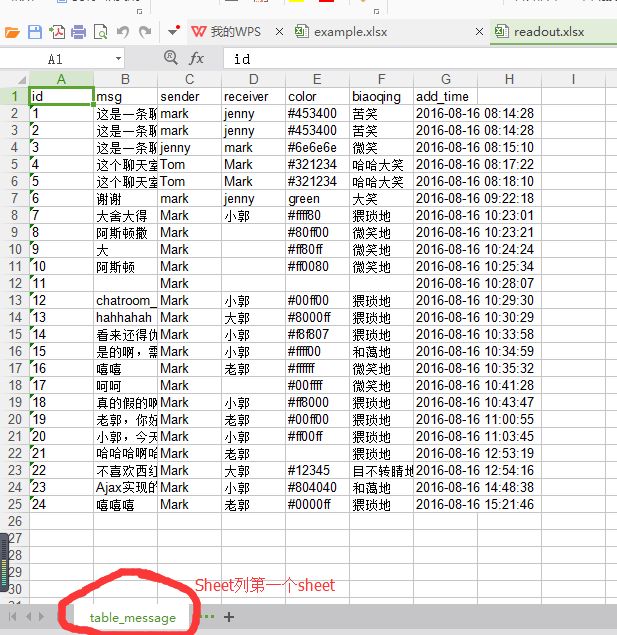
Task: Click color cell #0000ff in row 25
Action: click(317, 505)
